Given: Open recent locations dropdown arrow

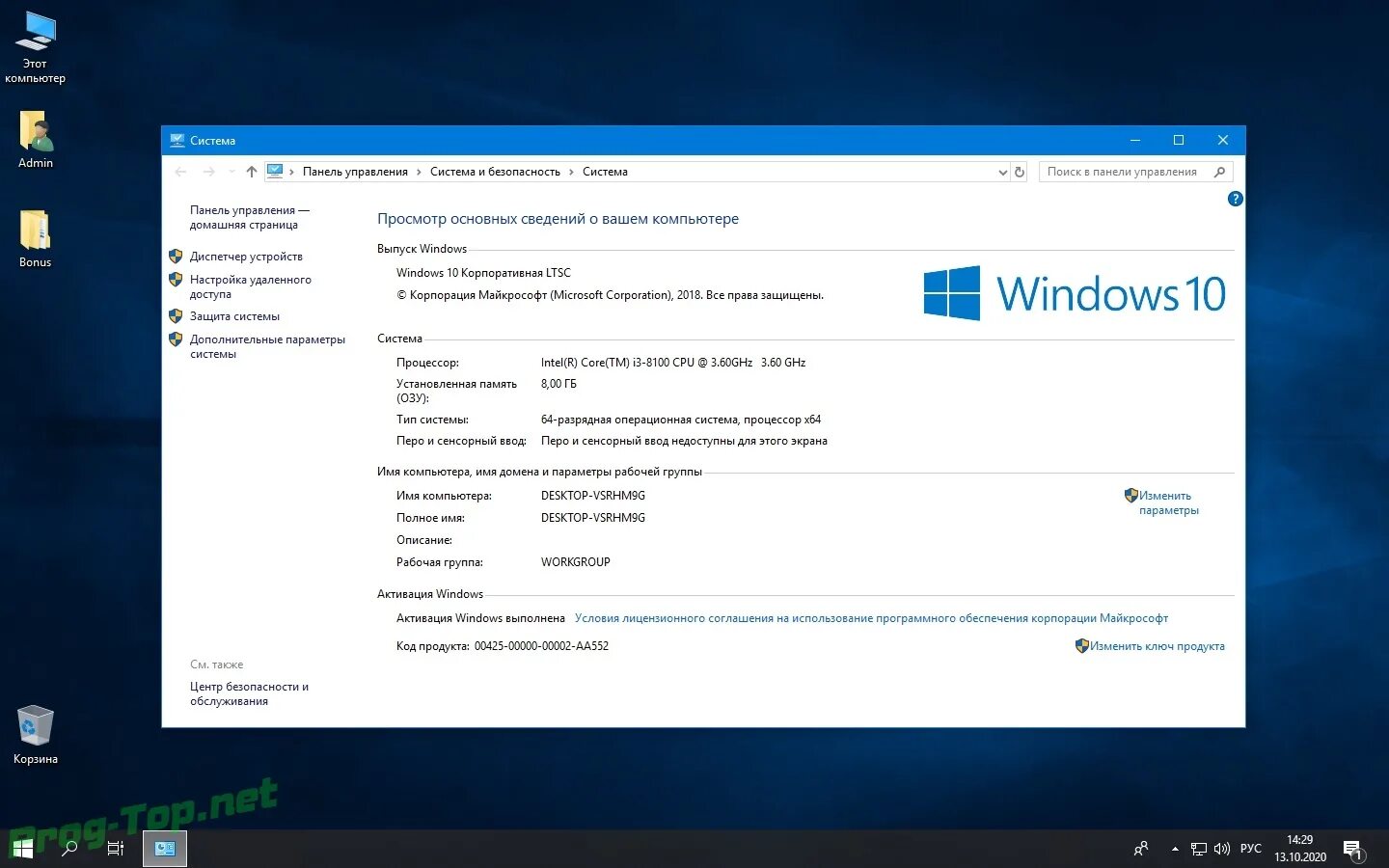Looking at the screenshot, I should click(231, 172).
